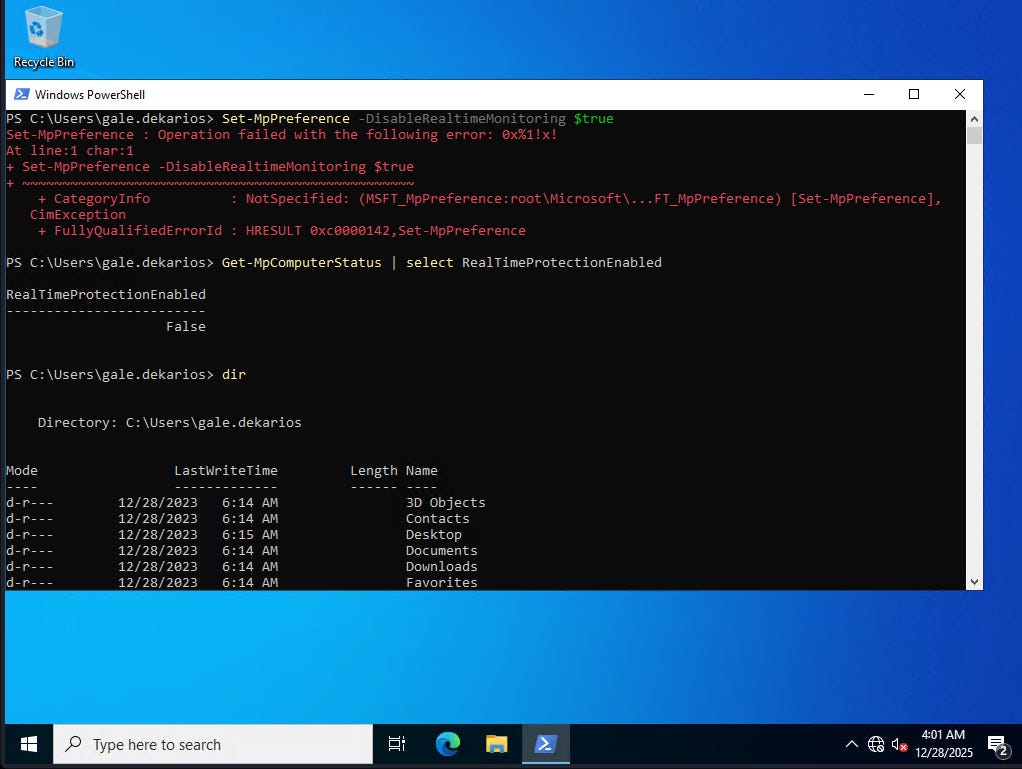
Task: Click the PowerShell icon in the title bar
Action: pyautogui.click(x=20, y=94)
